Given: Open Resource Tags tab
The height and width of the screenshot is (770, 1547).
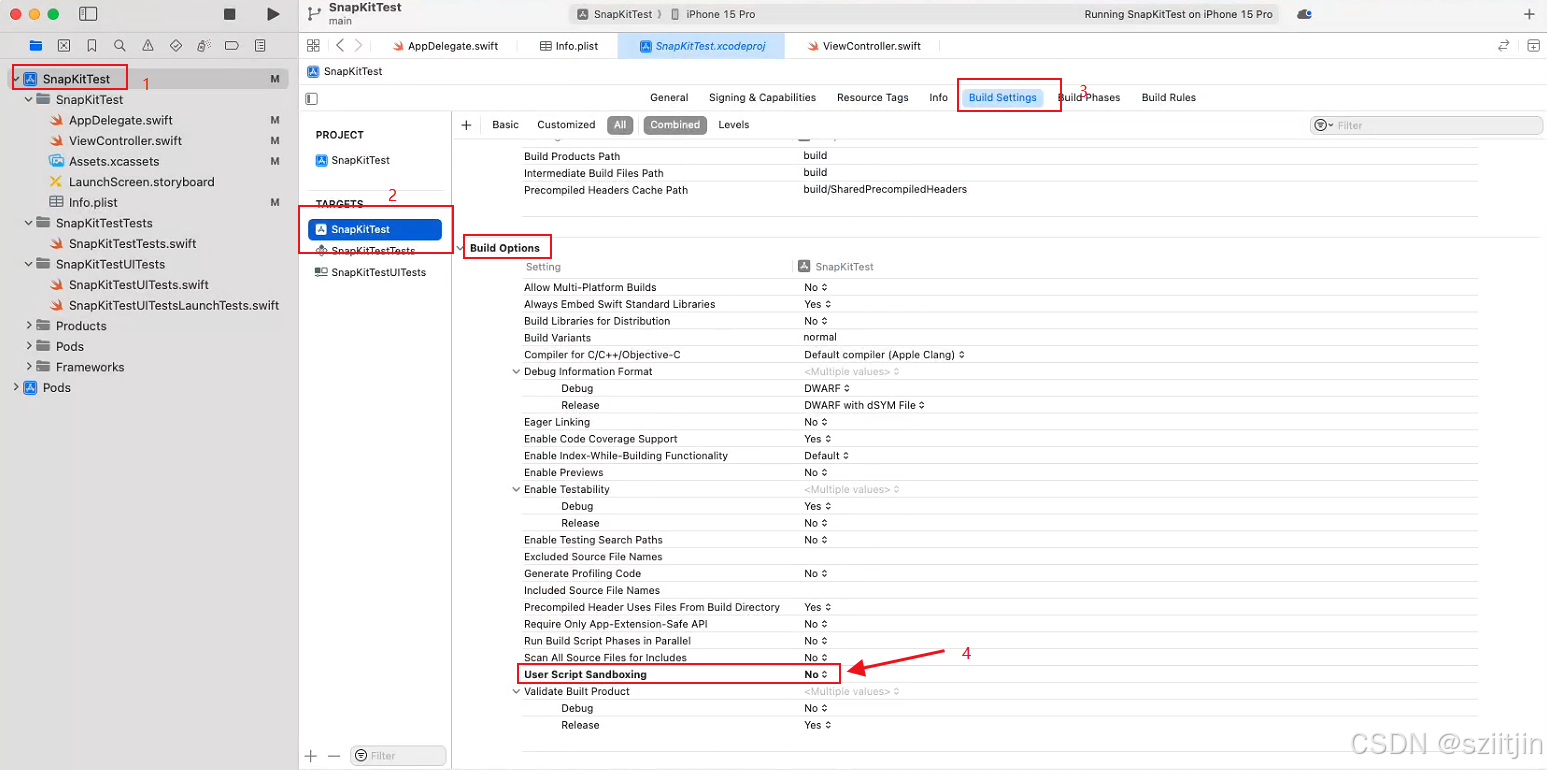Looking at the screenshot, I should (x=873, y=98).
